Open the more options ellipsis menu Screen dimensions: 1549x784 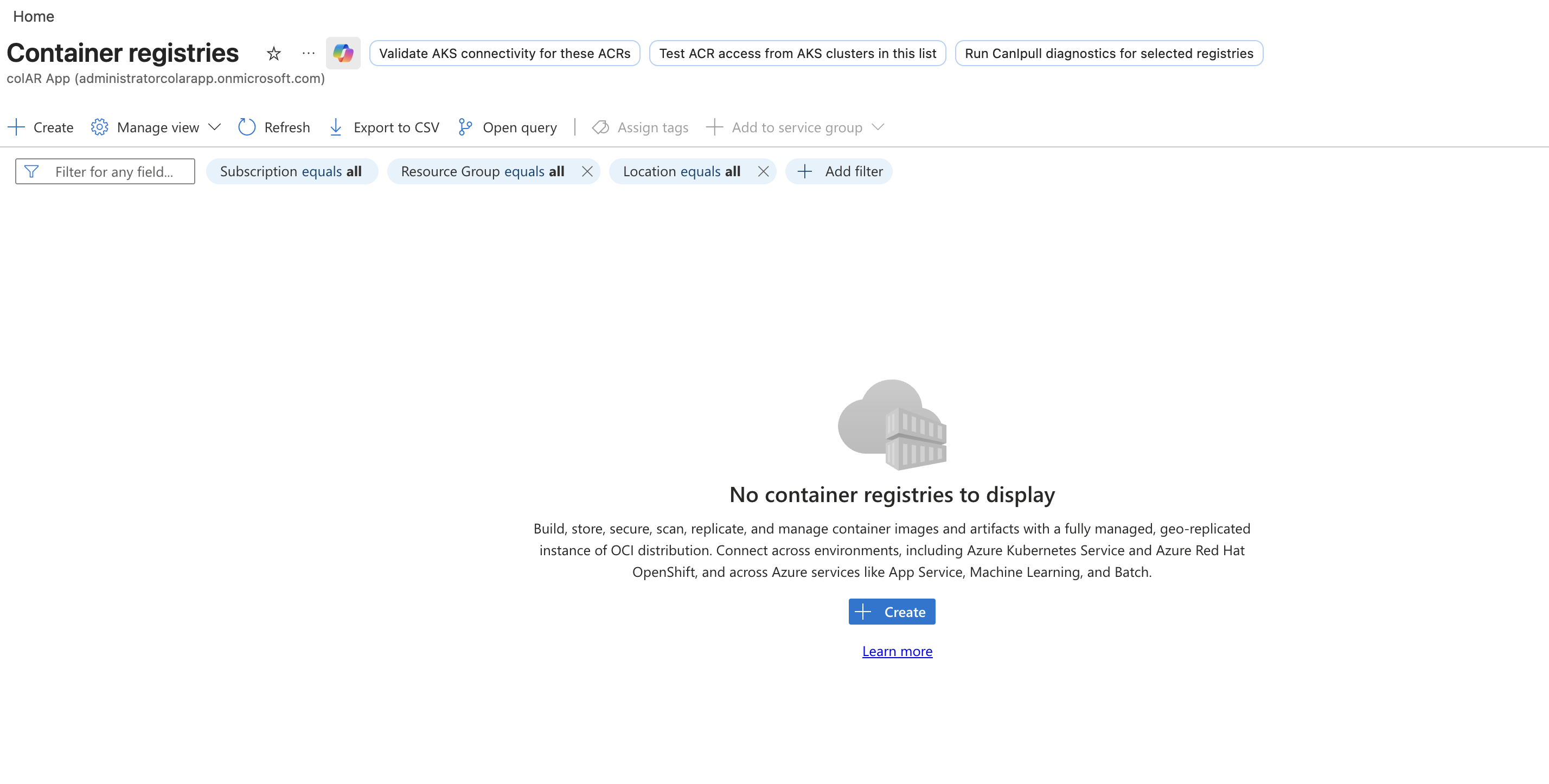click(x=309, y=53)
